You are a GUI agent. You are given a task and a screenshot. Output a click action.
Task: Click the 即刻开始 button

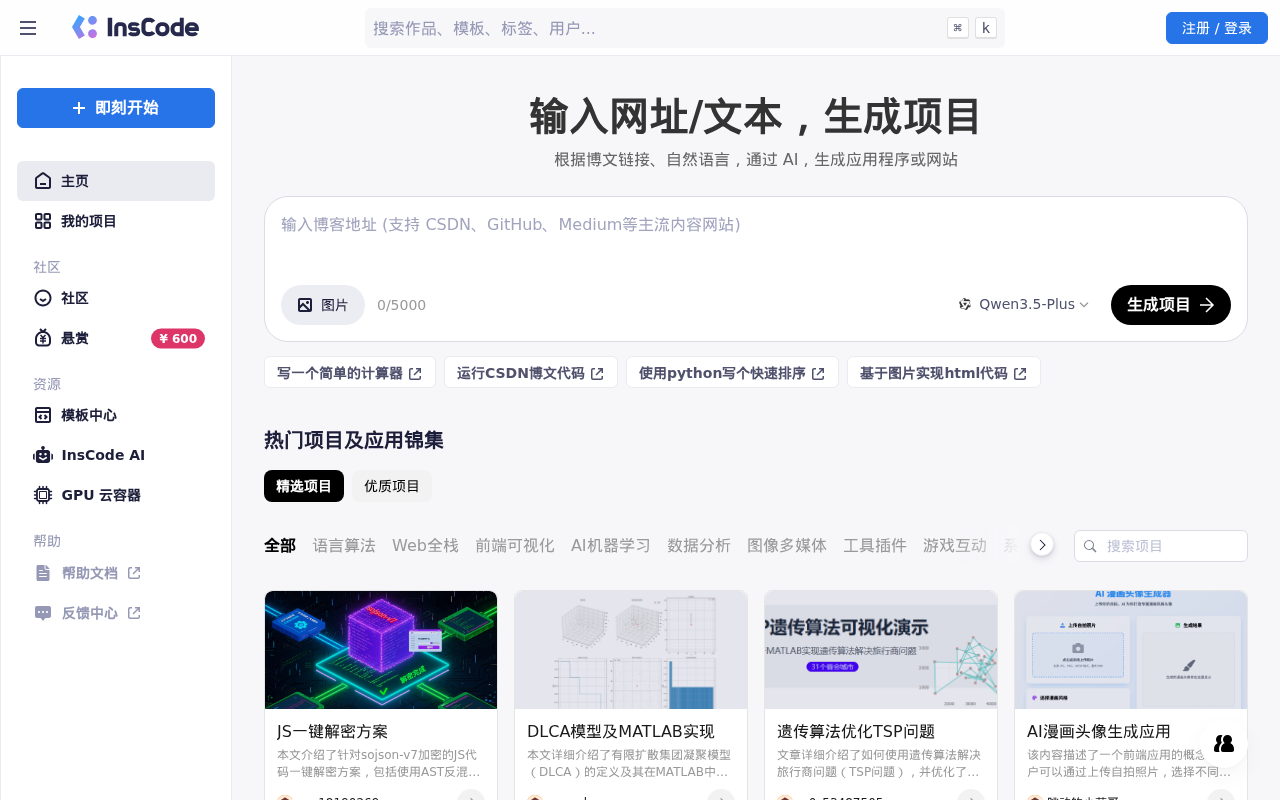[116, 108]
